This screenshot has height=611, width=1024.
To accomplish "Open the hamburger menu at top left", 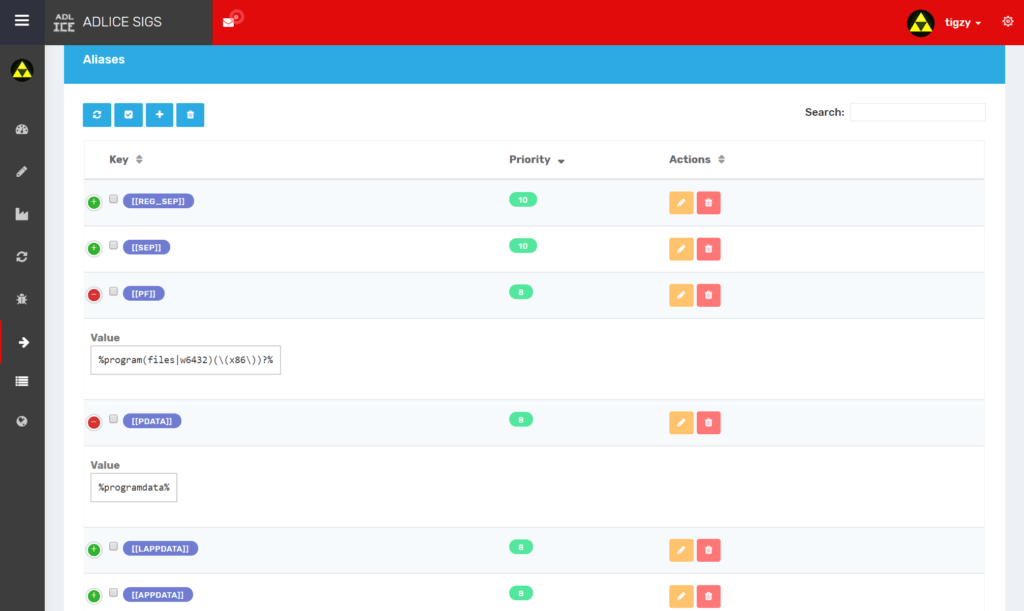I will (x=22, y=21).
